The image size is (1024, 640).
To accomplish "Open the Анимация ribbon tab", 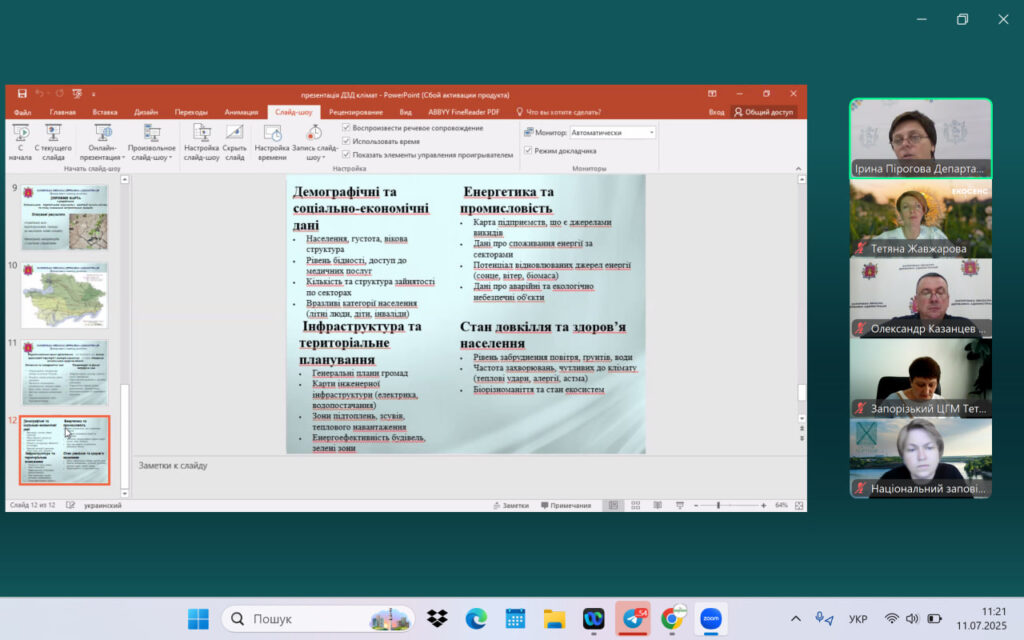I will [x=241, y=112].
